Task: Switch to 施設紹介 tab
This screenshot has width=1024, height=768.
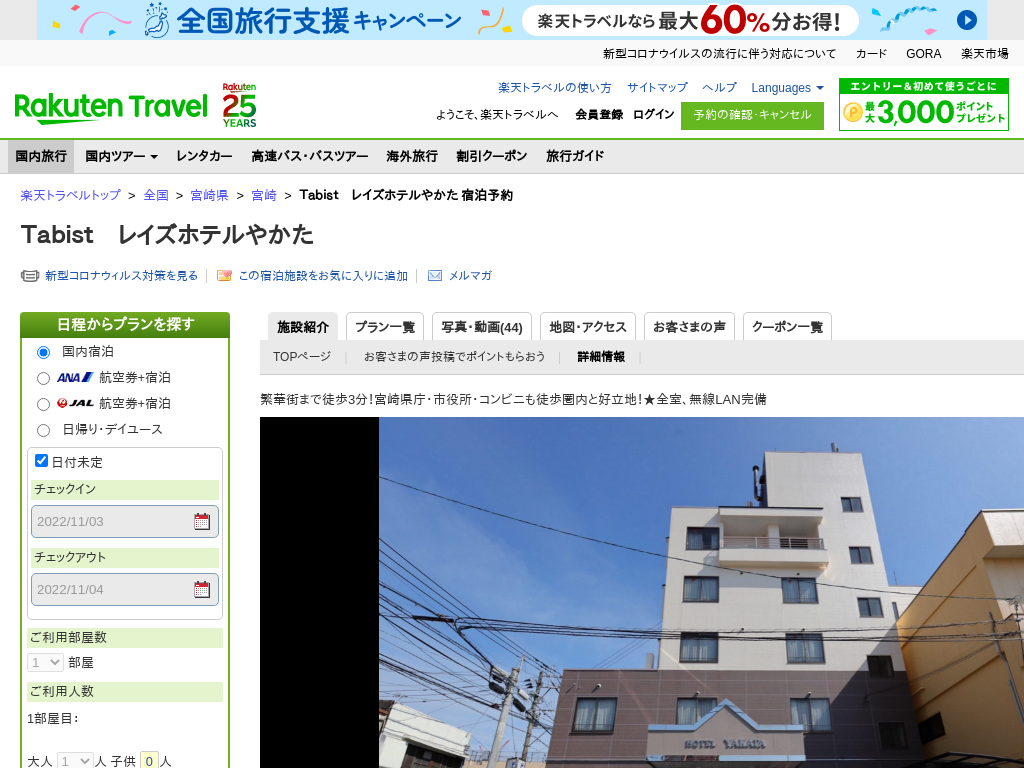Action: coord(303,327)
